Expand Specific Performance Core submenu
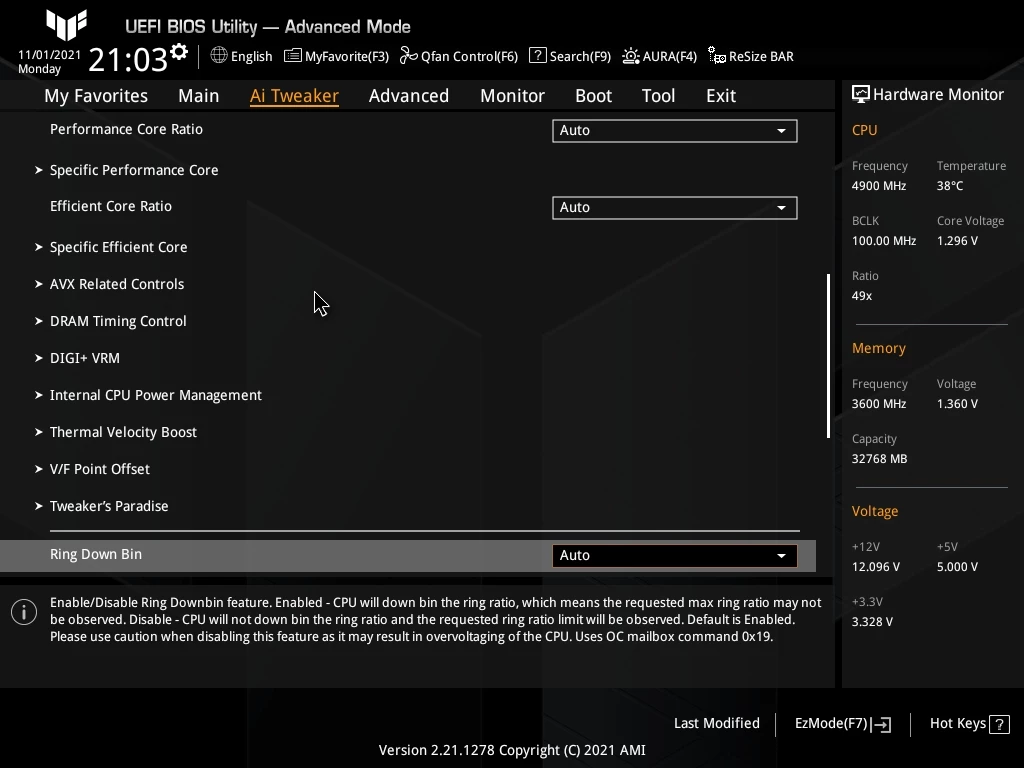The height and width of the screenshot is (768, 1024). [x=134, y=170]
